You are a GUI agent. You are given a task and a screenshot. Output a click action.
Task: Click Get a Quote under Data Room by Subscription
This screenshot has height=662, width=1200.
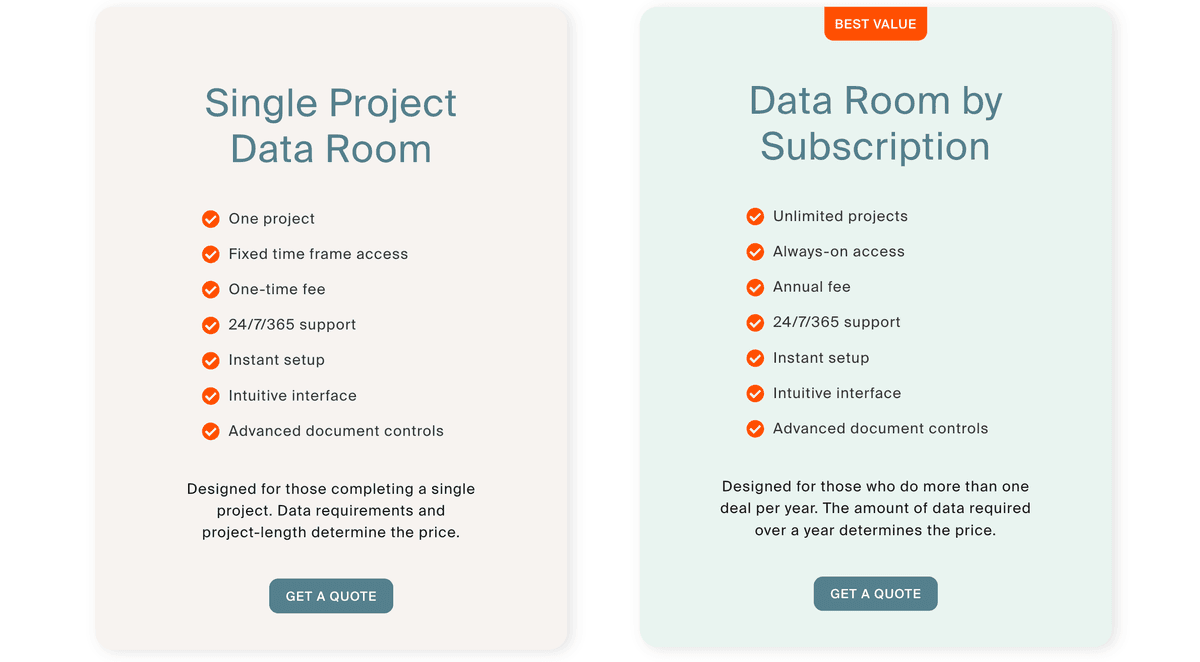[875, 594]
